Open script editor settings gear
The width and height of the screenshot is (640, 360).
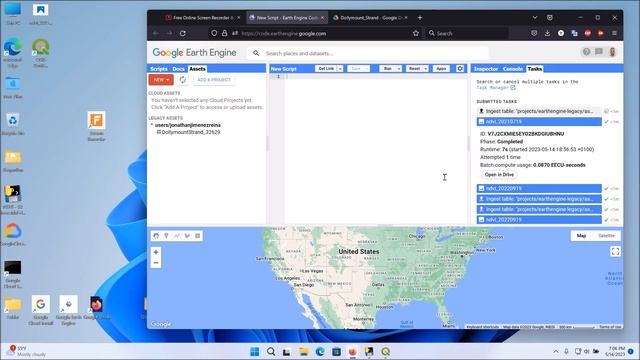pos(460,69)
